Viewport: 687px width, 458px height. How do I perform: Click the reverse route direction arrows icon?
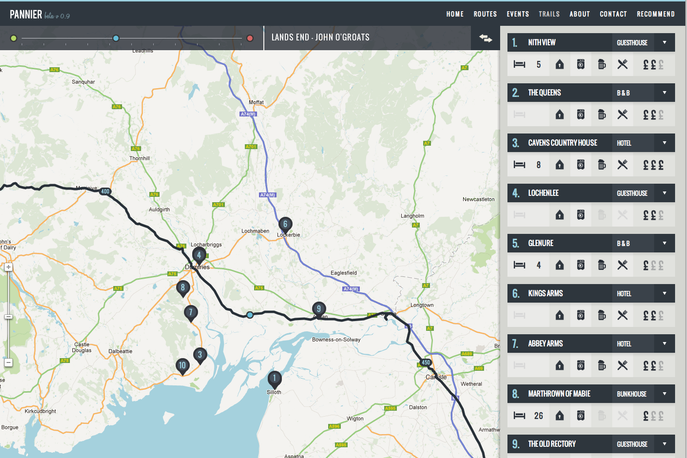tap(486, 38)
